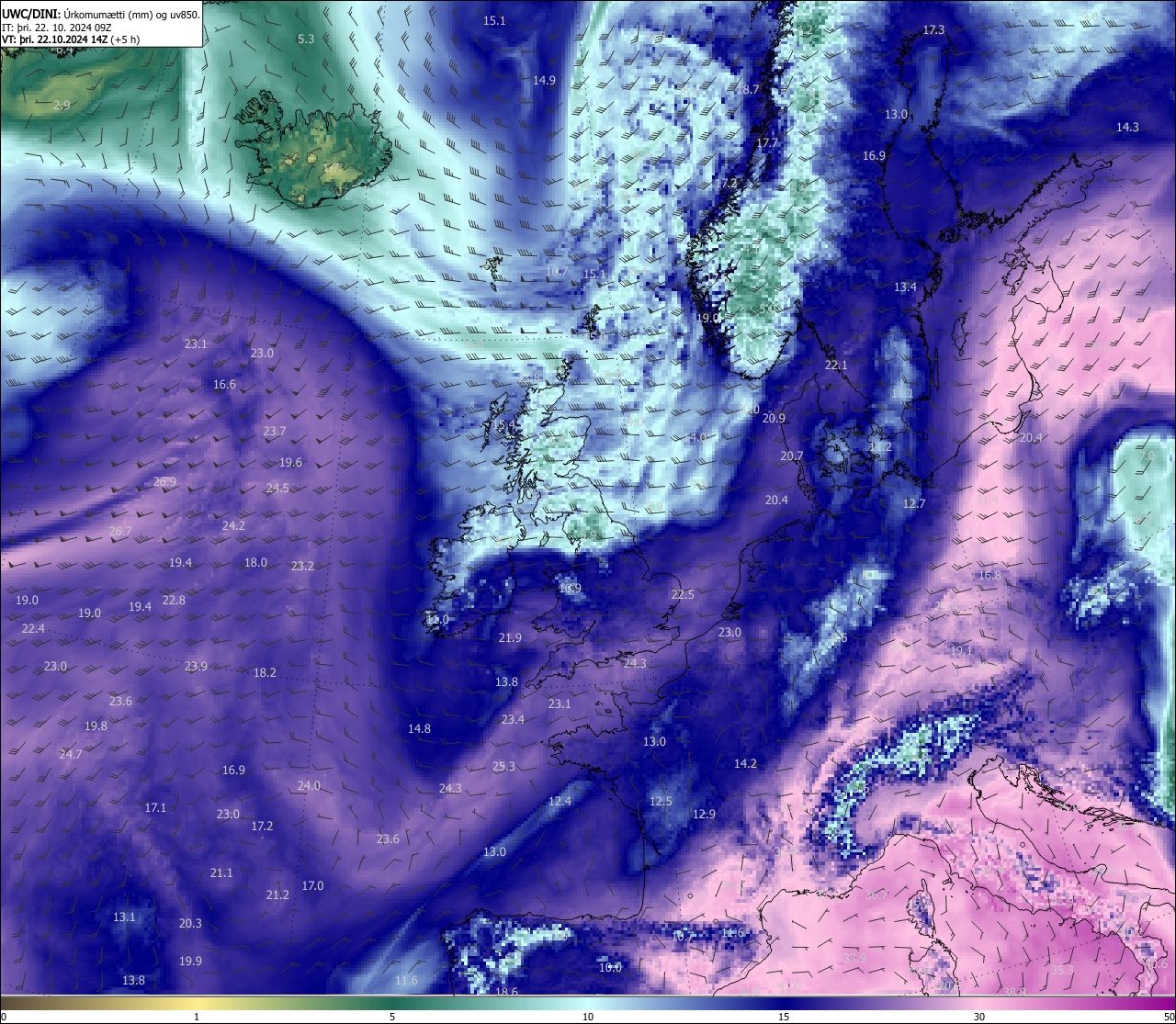Click the 19.1 value on the map
Image resolution: width=1176 pixels, height=1024 pixels.
(961, 651)
